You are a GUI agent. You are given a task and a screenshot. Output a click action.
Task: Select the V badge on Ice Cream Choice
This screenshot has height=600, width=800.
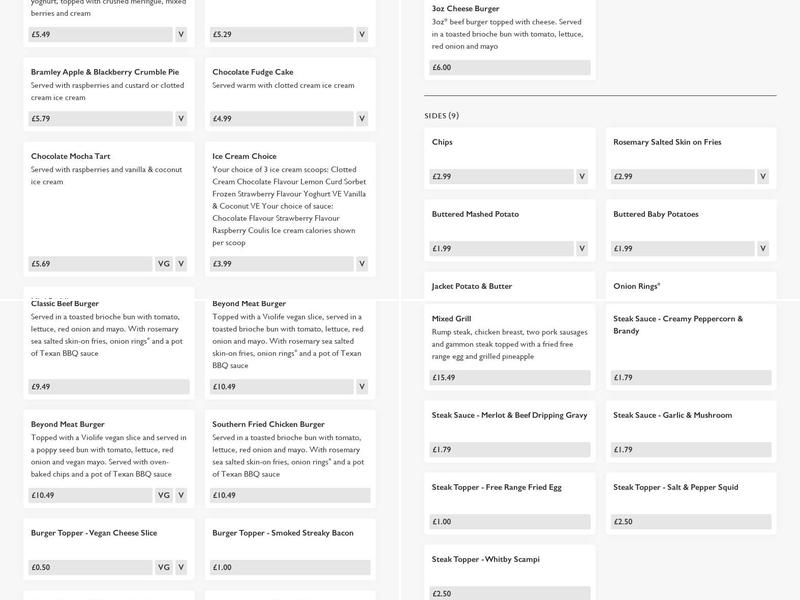point(362,264)
